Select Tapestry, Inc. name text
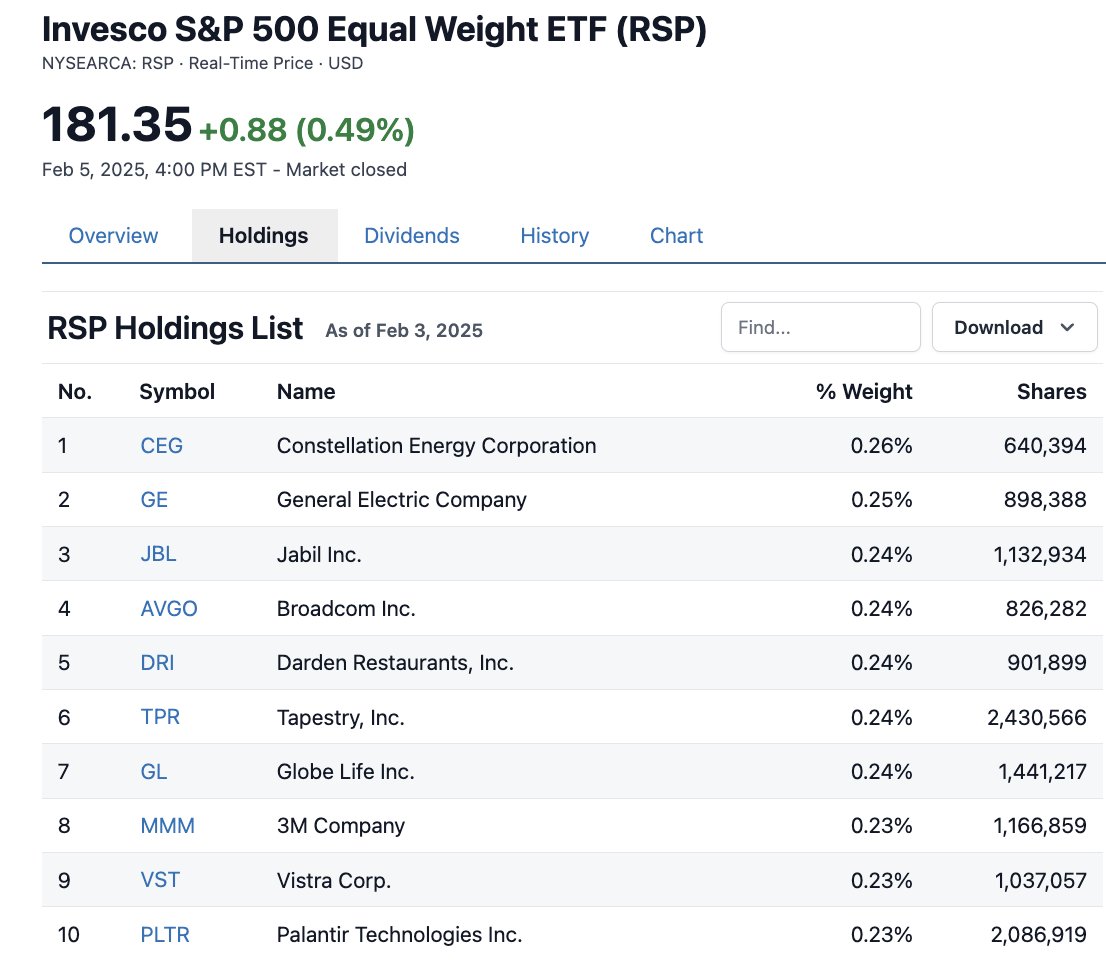 (x=341, y=717)
